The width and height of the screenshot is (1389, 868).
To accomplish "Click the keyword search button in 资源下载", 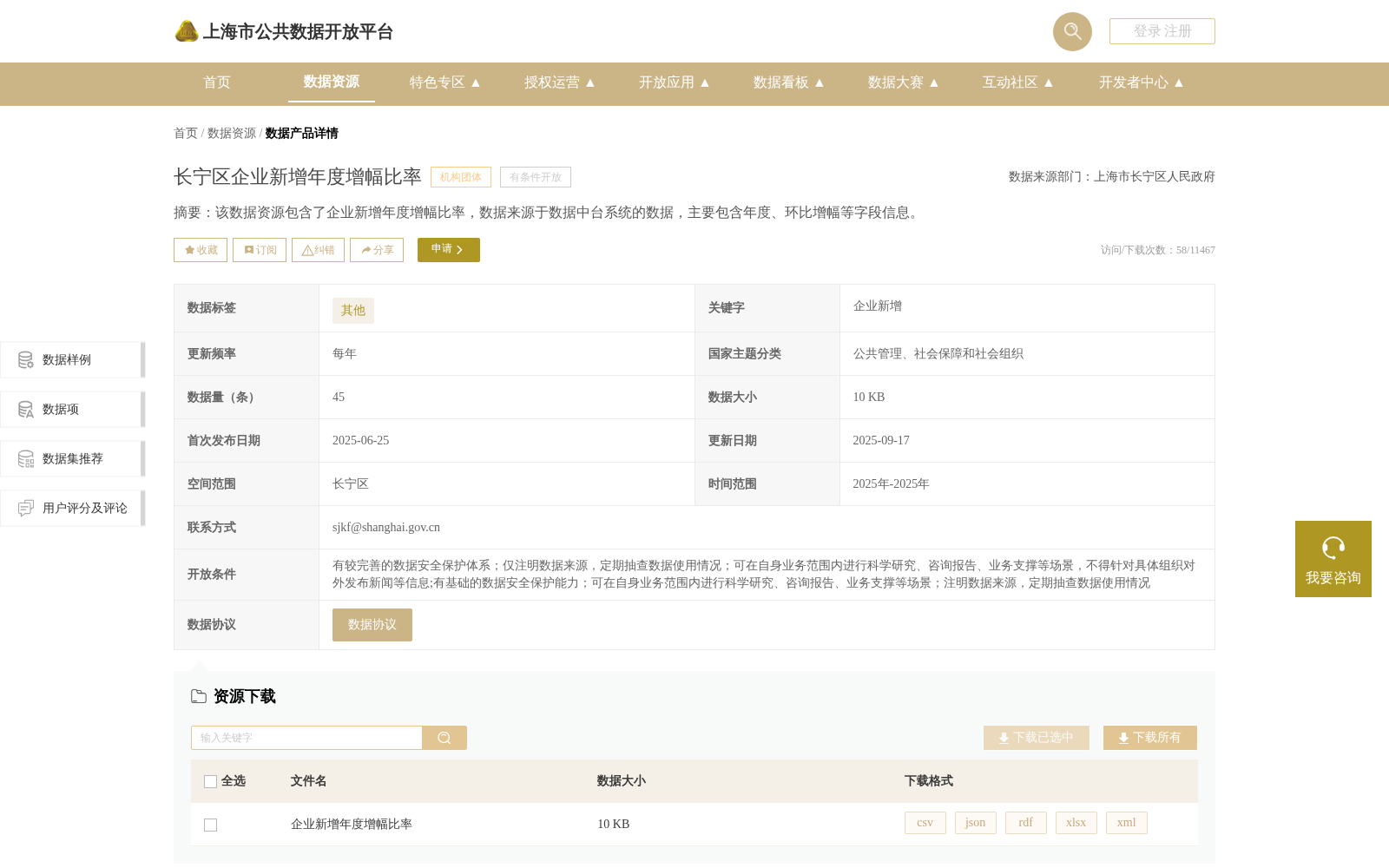I will (x=444, y=738).
